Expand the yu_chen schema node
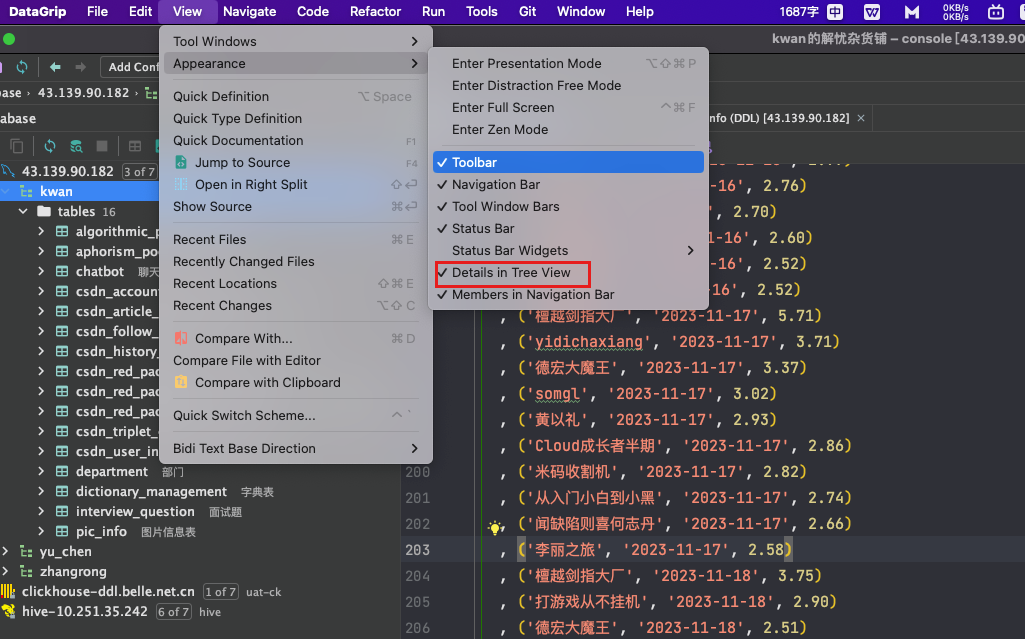Viewport: 1025px width, 639px height. (x=6, y=551)
